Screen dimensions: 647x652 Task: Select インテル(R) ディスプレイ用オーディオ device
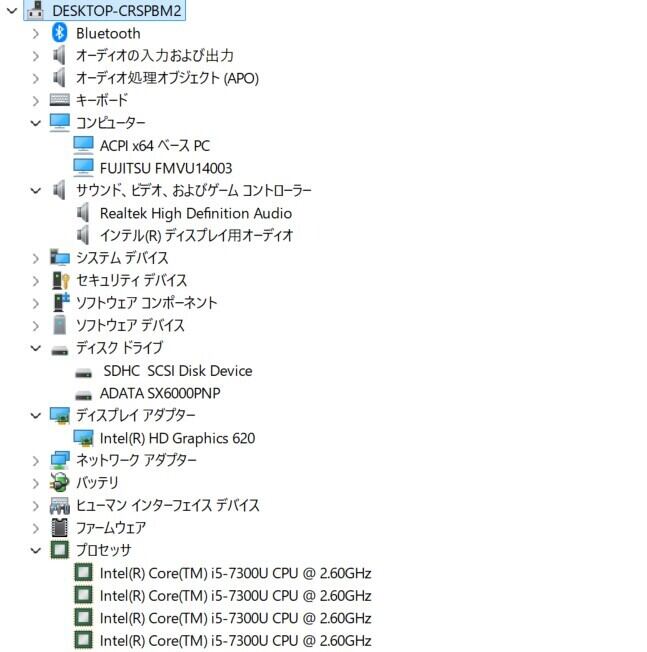click(x=197, y=236)
